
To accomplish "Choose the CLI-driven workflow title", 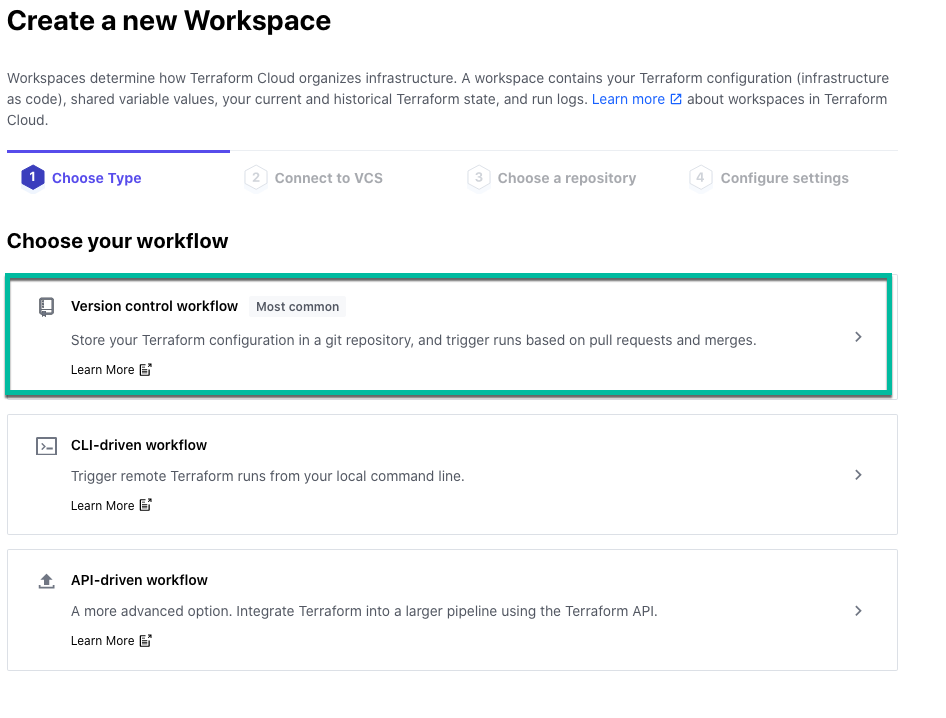I will click(x=139, y=445).
